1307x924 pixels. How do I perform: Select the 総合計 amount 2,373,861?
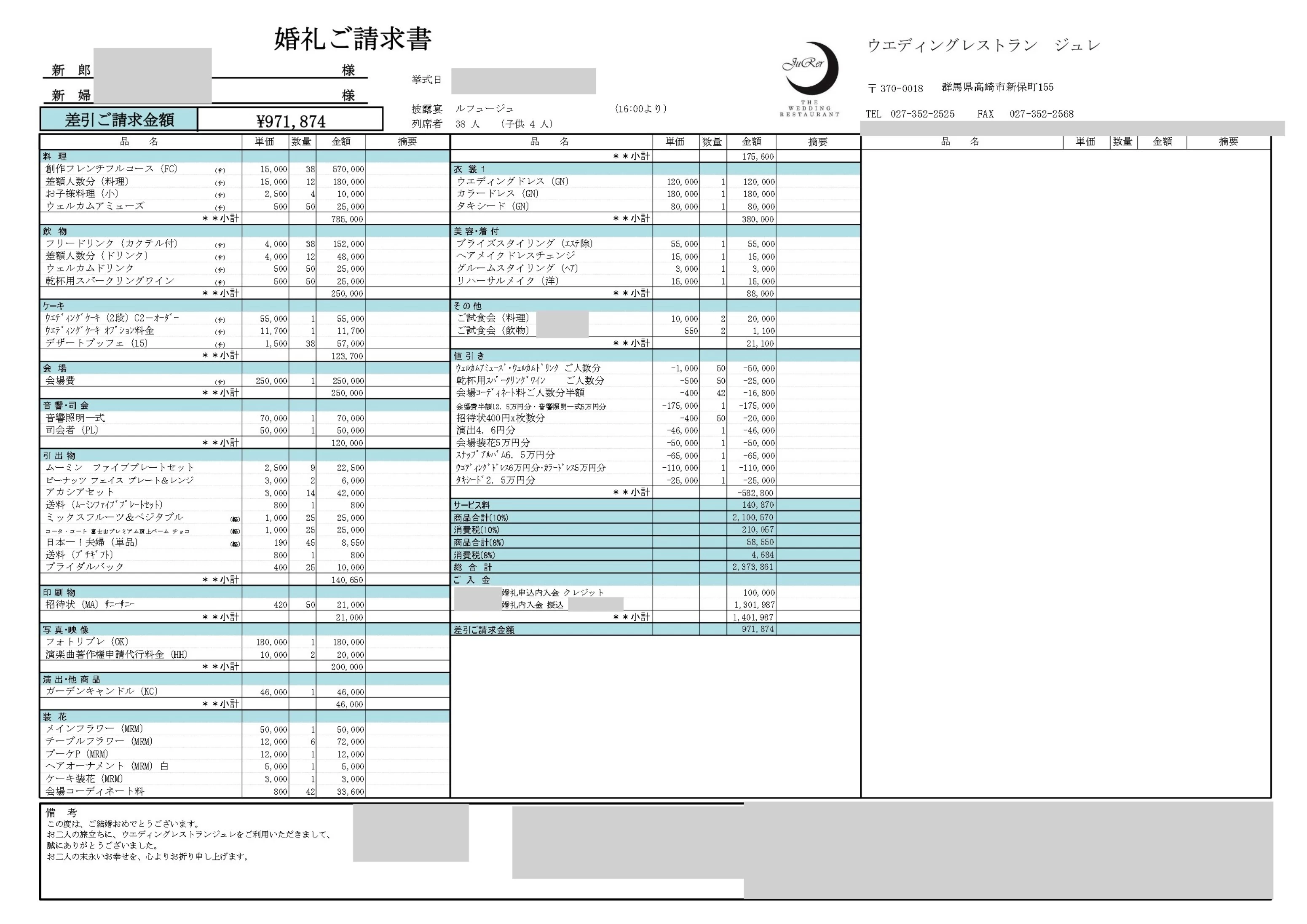click(753, 567)
